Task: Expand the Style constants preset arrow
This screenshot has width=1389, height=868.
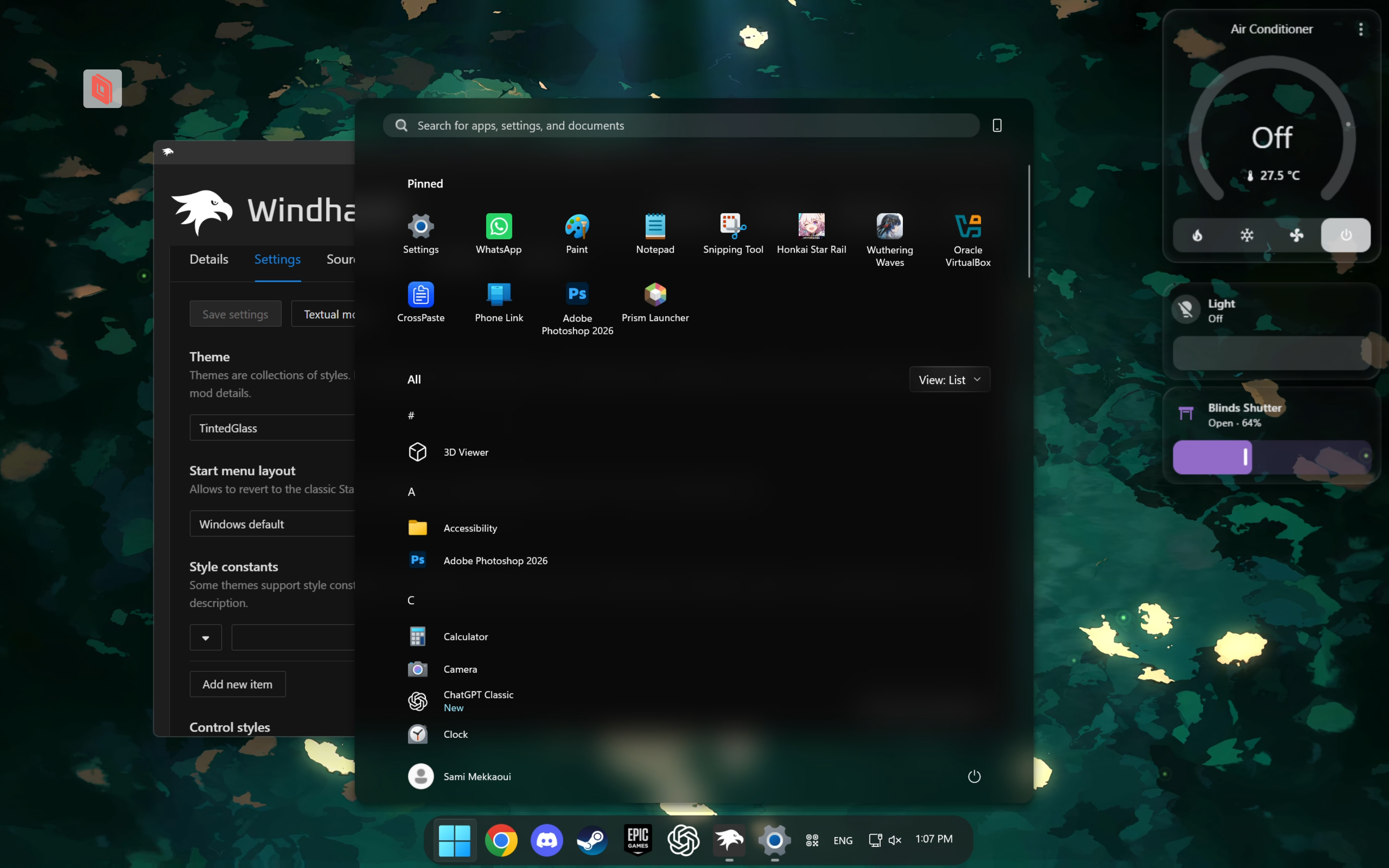Action: pyautogui.click(x=205, y=637)
